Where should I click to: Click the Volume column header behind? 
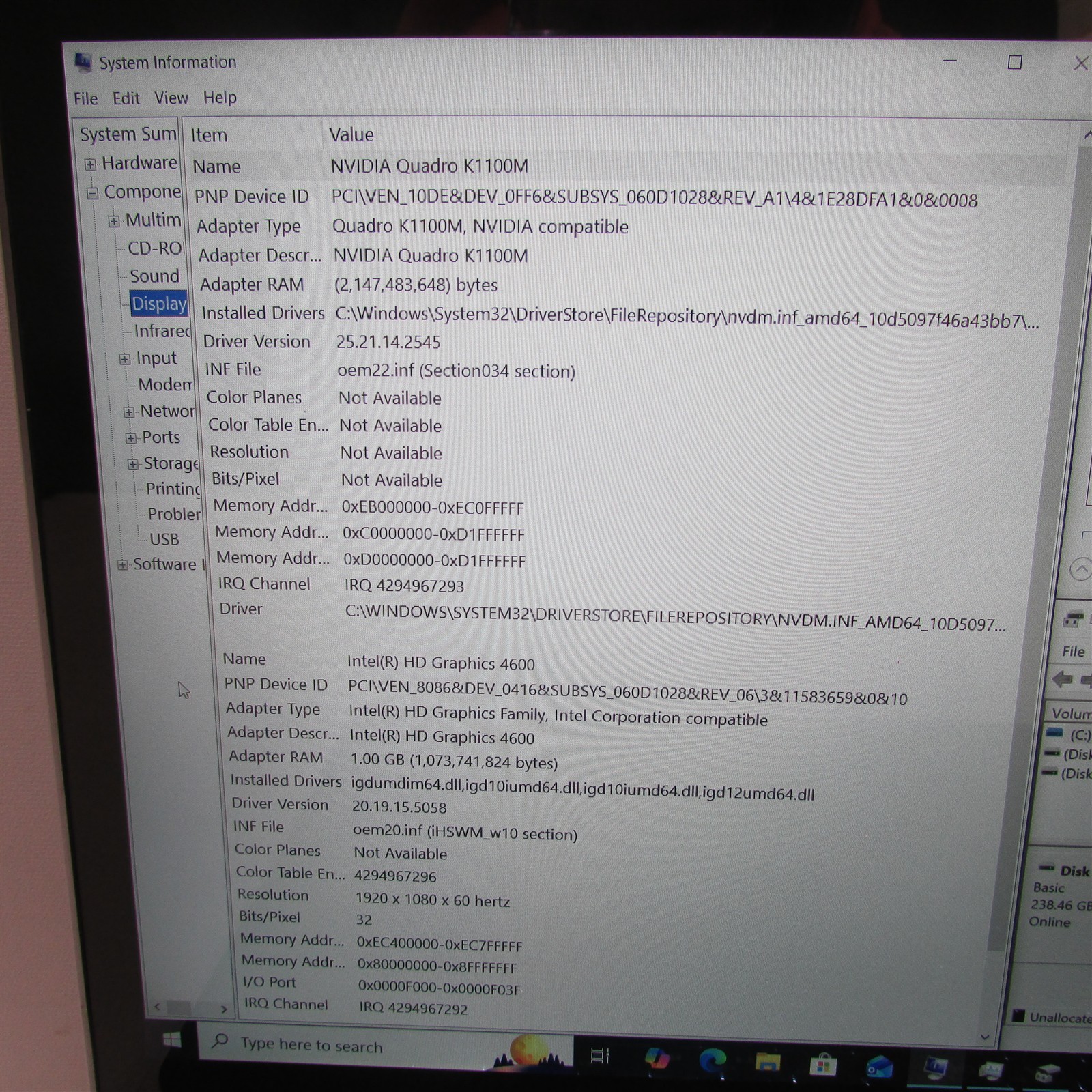1071,714
